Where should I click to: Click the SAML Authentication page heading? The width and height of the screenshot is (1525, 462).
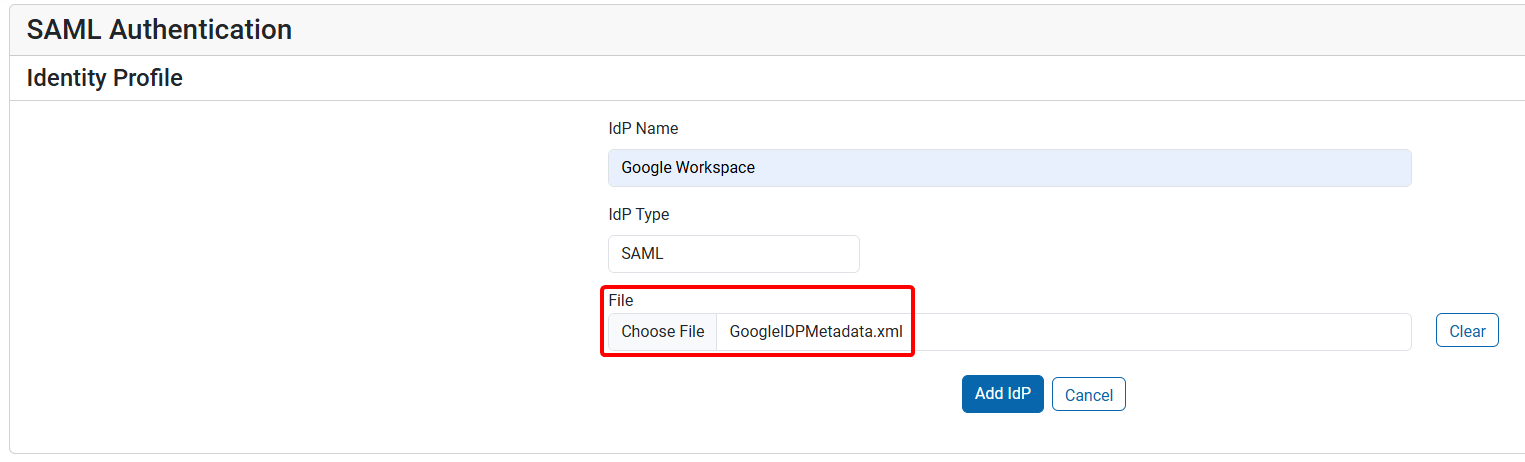pyautogui.click(x=159, y=30)
